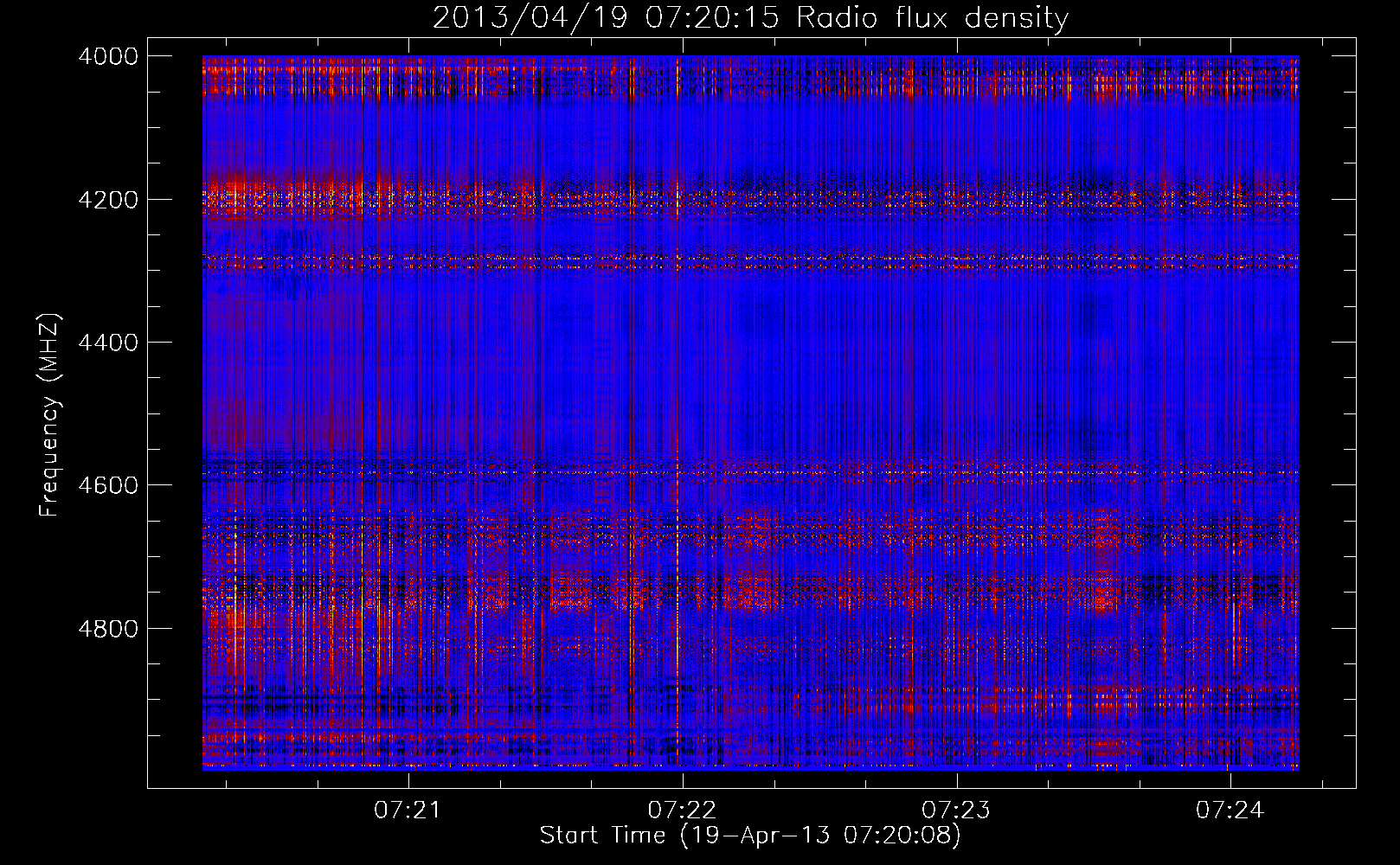Click the 07:24 time tick label
Viewport: 1400px width, 865px height.
point(1230,811)
